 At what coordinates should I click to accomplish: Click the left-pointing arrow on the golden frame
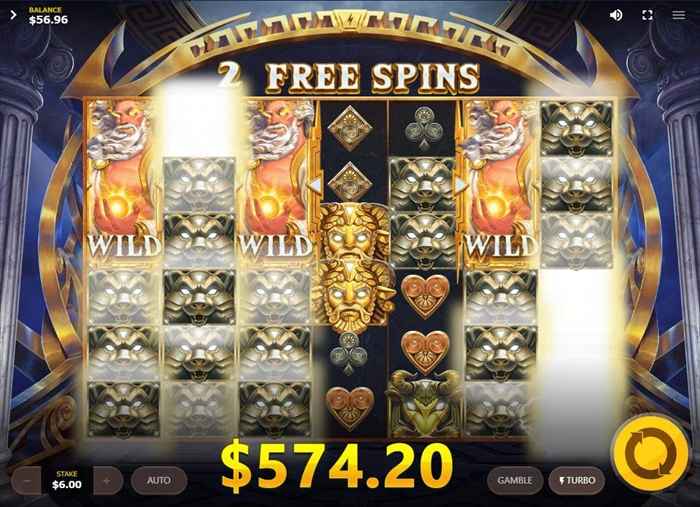point(315,185)
